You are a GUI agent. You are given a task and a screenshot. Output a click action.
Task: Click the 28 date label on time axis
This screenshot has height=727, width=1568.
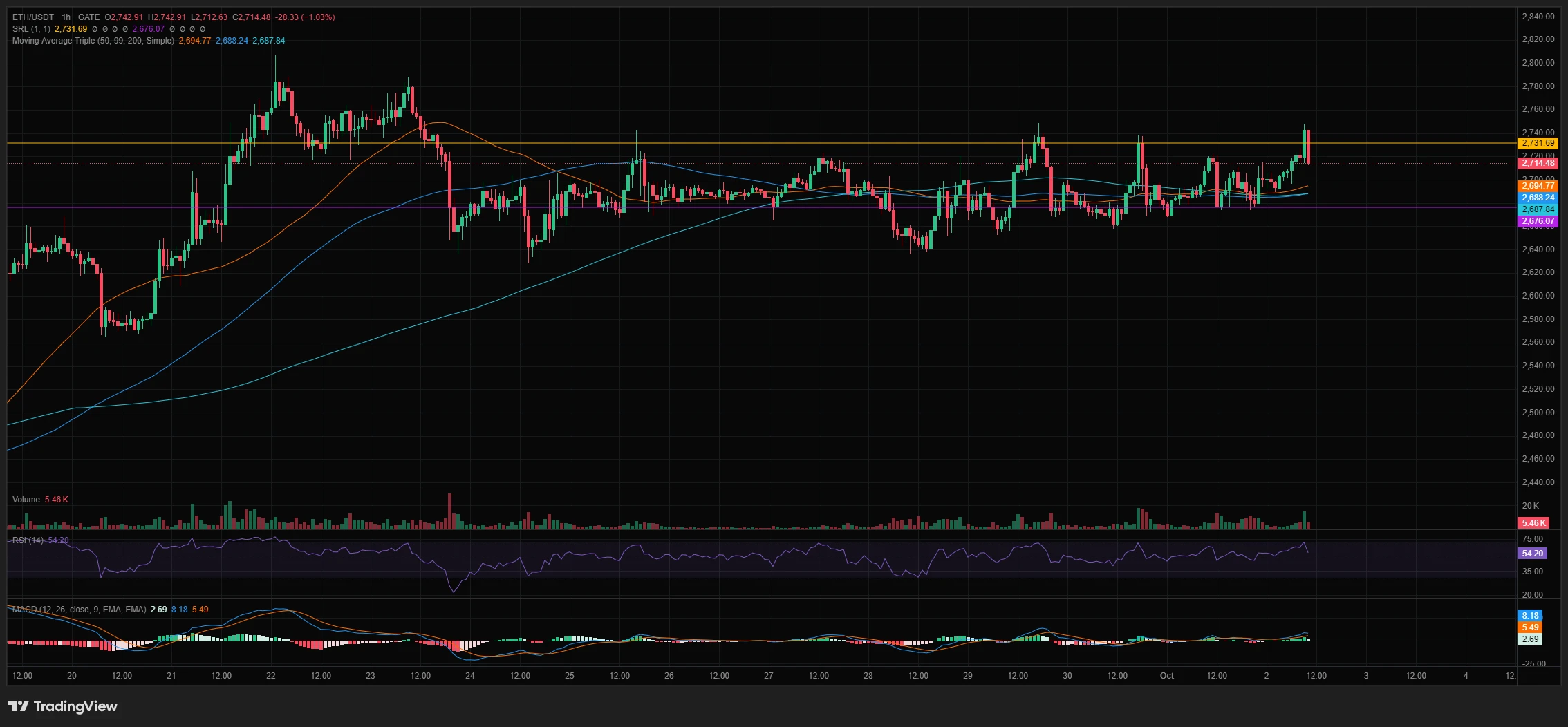click(868, 676)
